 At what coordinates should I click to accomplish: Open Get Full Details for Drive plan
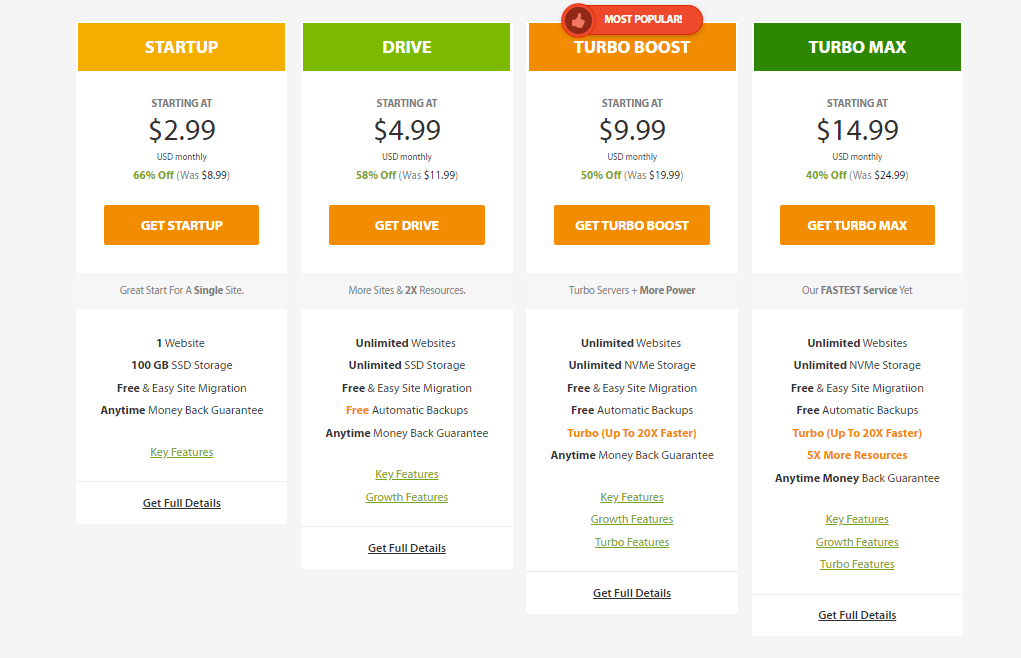(x=407, y=548)
